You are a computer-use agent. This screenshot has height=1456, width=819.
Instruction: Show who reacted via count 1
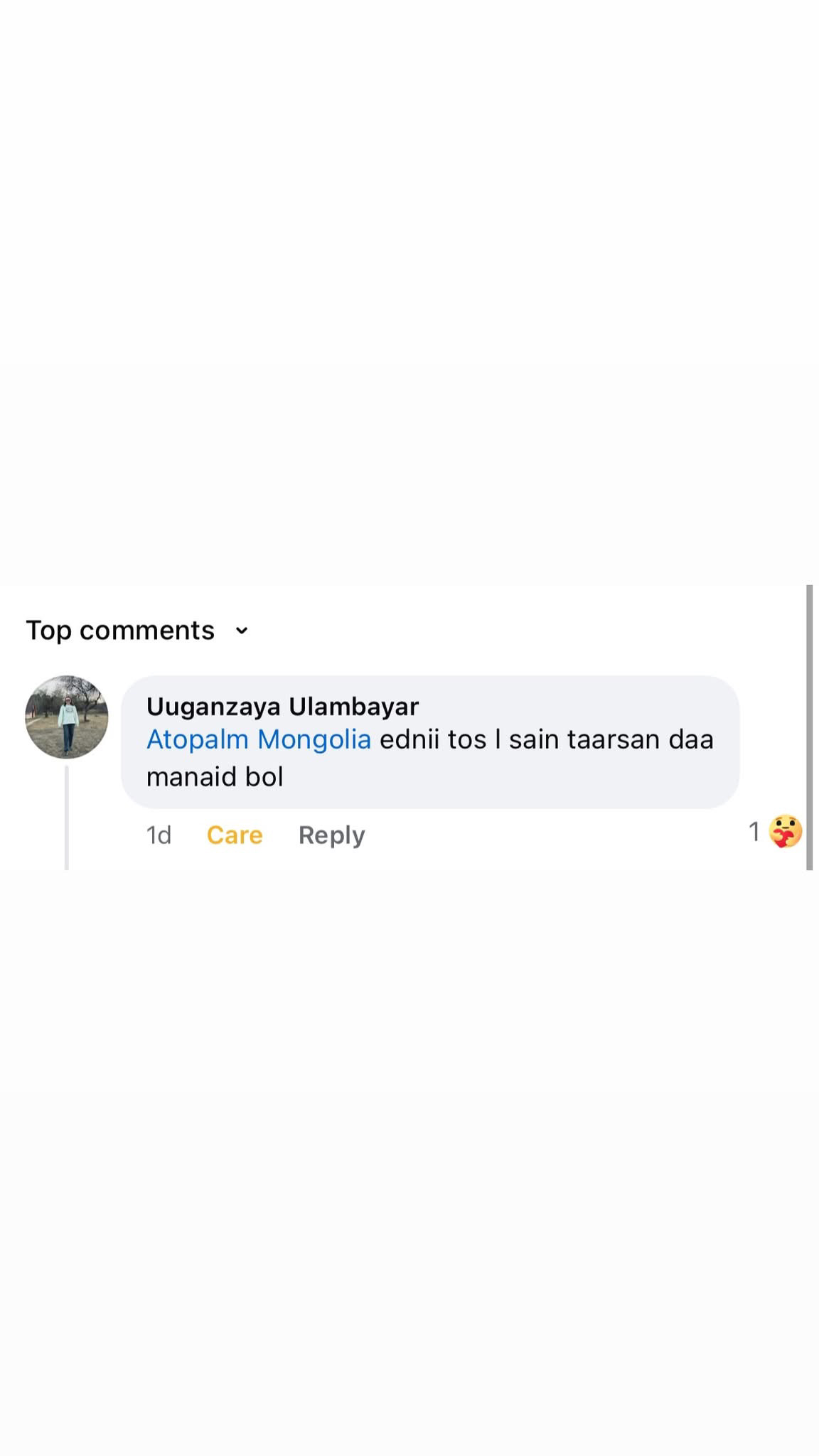754,831
